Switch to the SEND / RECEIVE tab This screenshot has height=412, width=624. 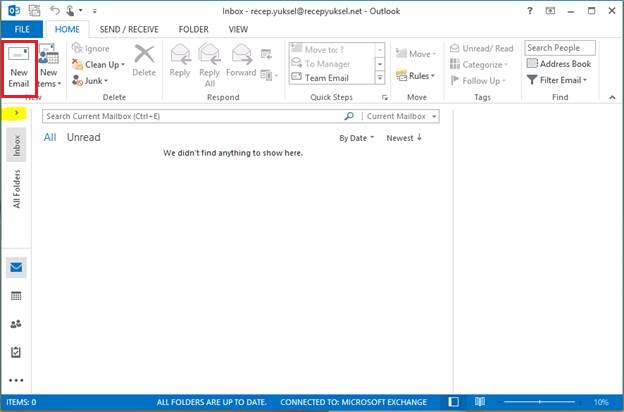(x=129, y=29)
